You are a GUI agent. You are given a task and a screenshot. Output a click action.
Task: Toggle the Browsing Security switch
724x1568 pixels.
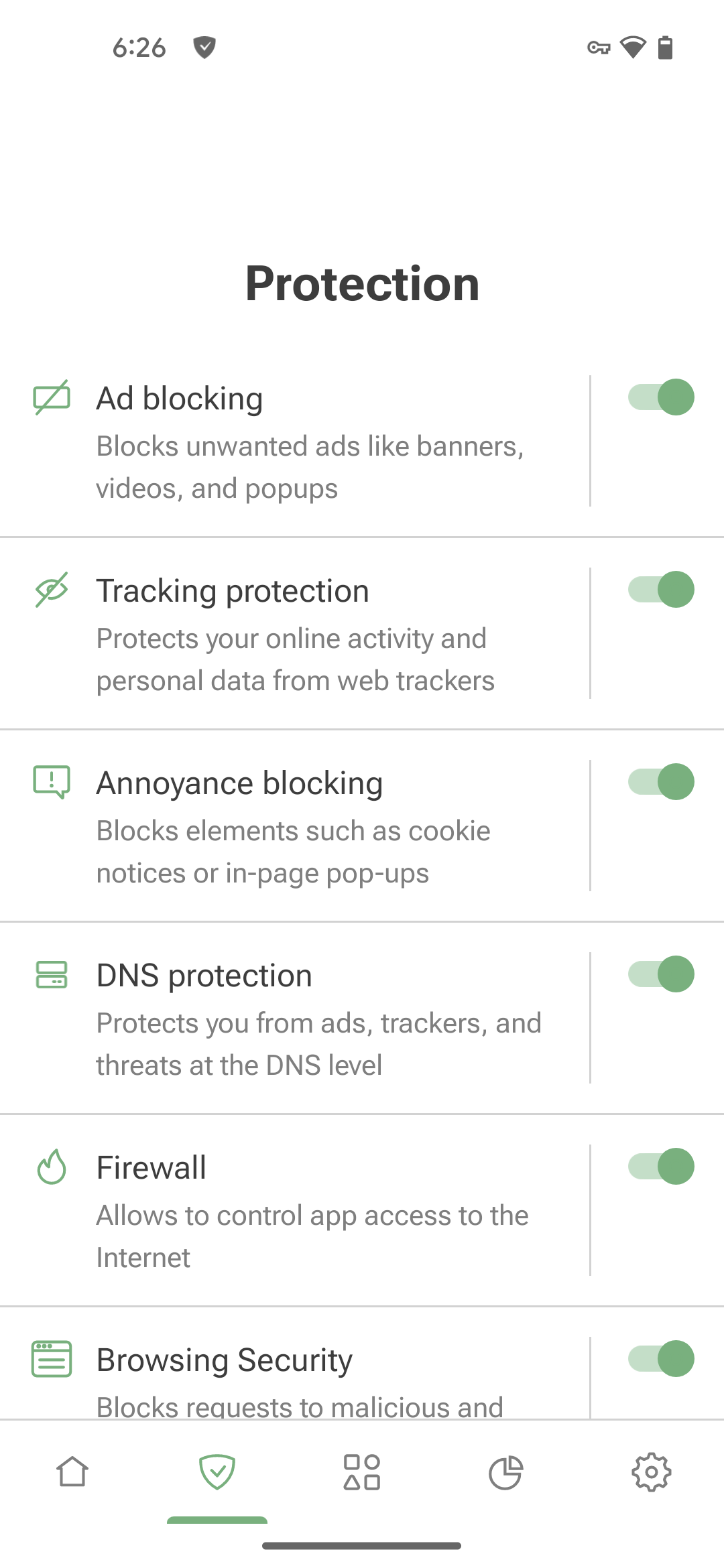(x=661, y=1359)
